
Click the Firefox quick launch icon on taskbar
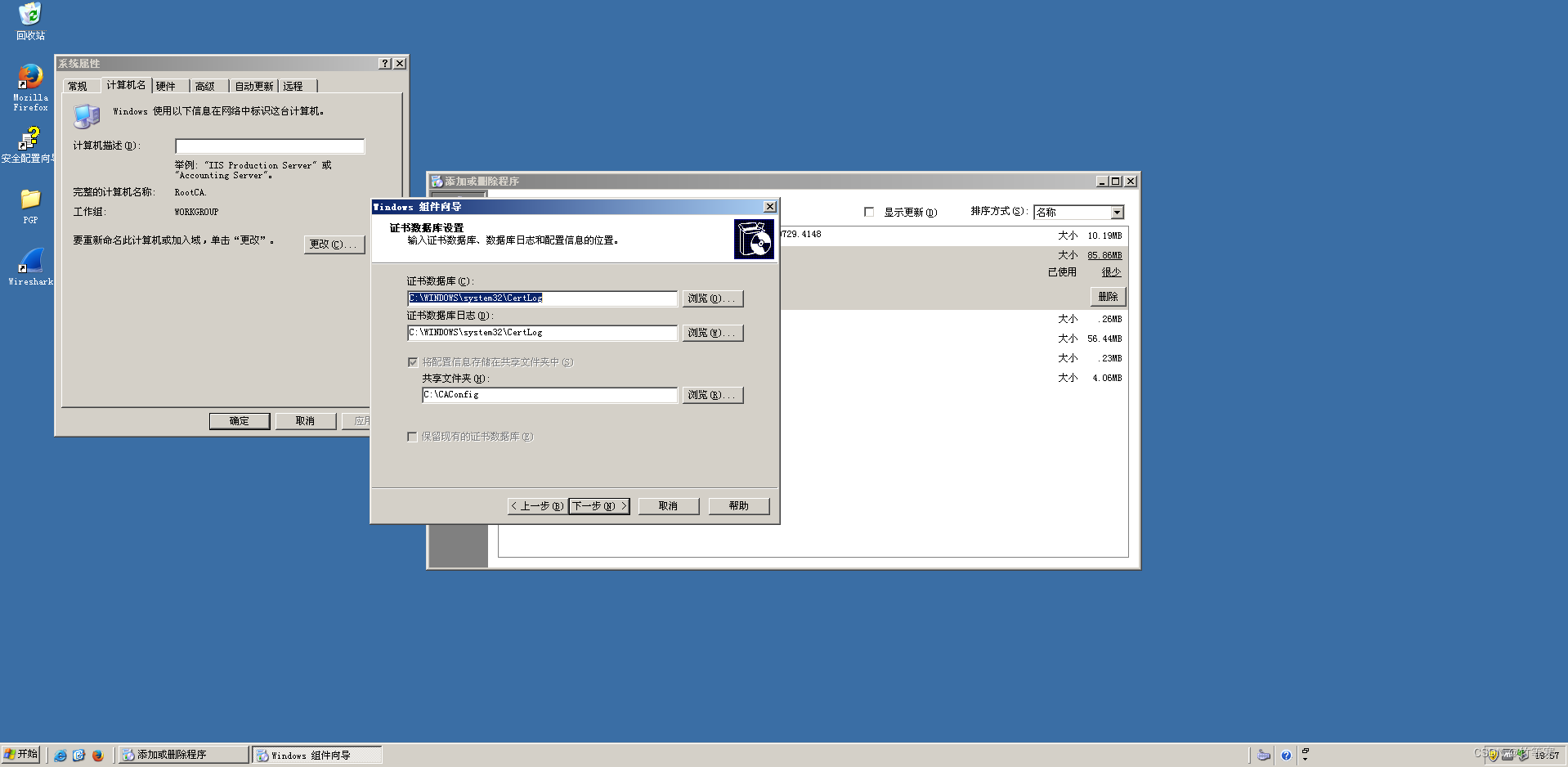(x=98, y=754)
